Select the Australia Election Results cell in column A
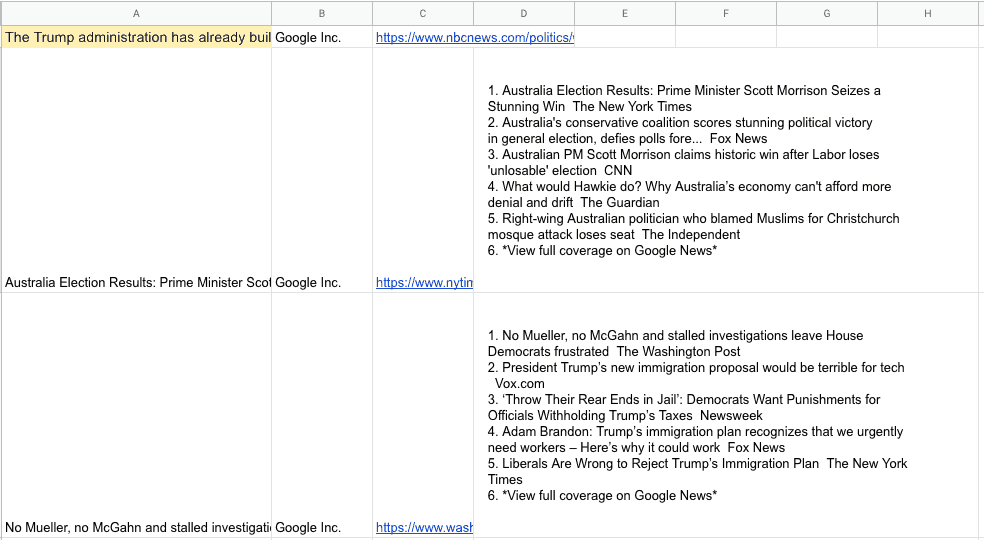The width and height of the screenshot is (984, 540). (x=137, y=170)
